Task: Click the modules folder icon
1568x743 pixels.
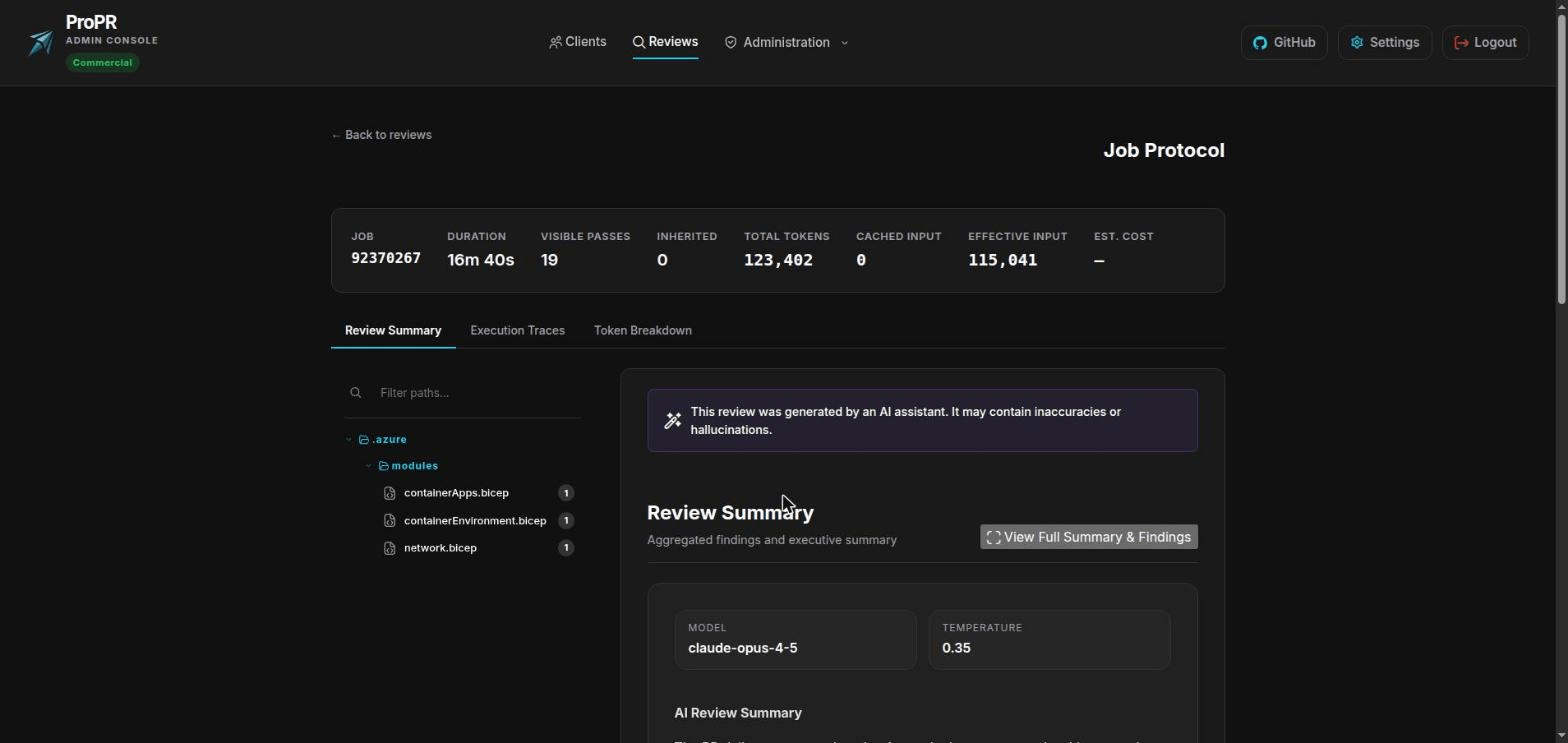Action: [x=384, y=466]
